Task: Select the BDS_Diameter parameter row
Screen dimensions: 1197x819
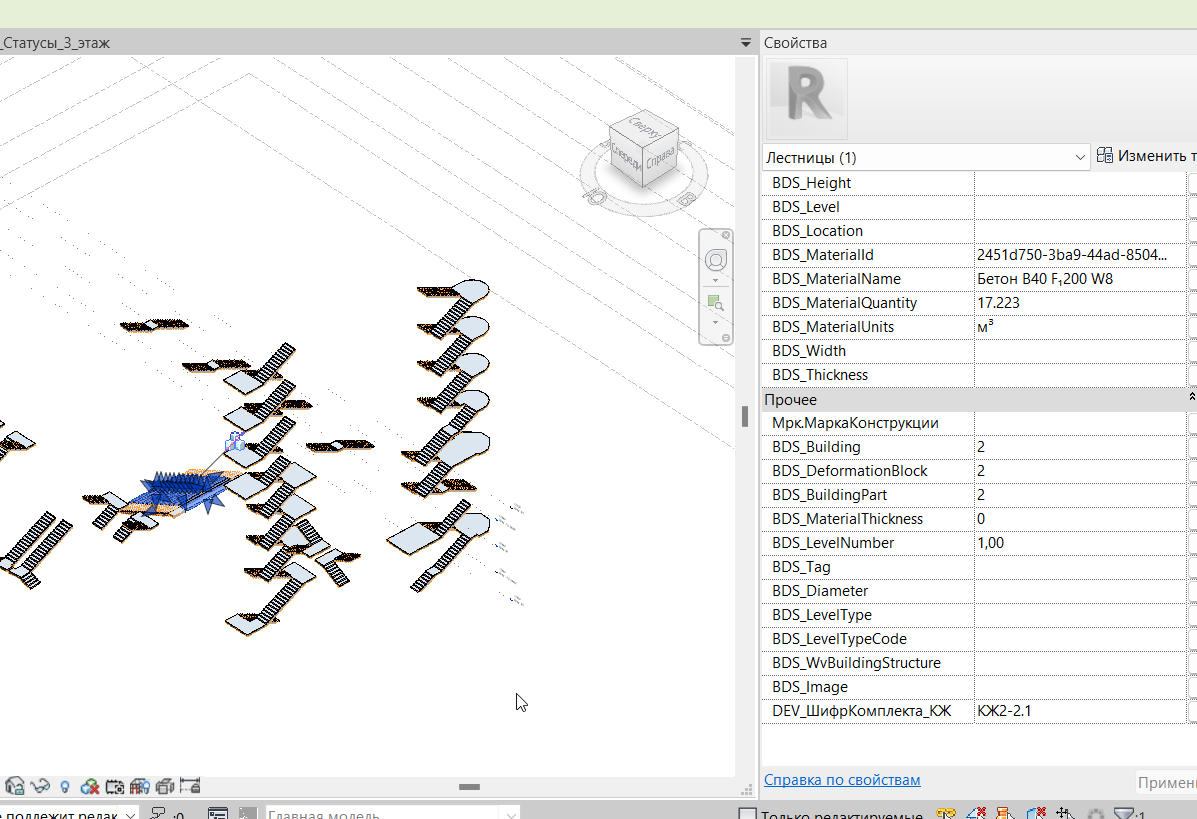Action: pyautogui.click(x=973, y=590)
